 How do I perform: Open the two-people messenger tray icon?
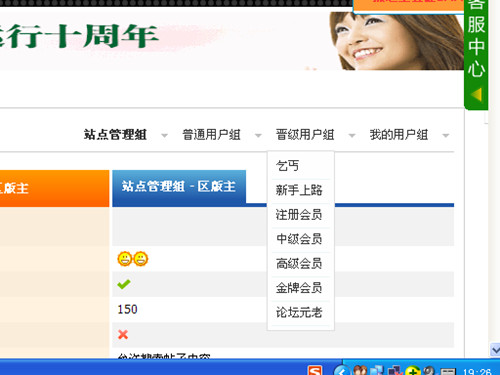point(360,370)
